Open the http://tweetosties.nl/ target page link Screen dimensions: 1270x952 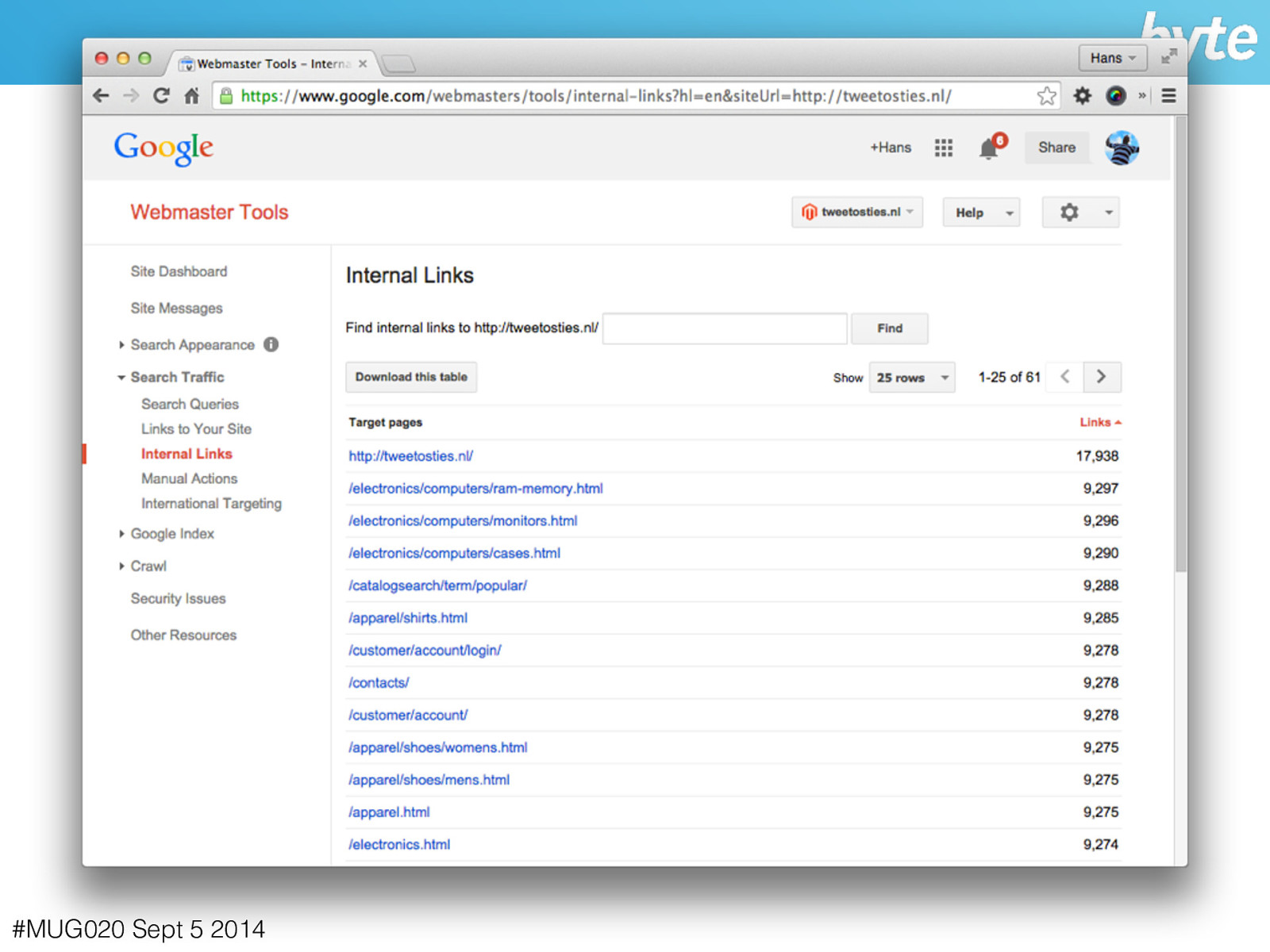coord(410,456)
